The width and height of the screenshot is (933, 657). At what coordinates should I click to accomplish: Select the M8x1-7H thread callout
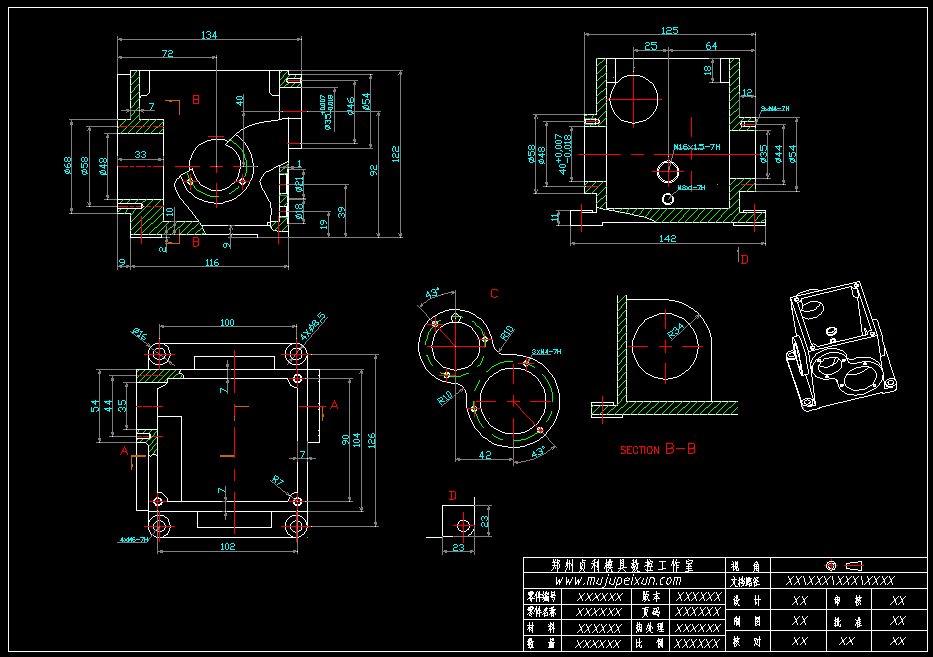tap(691, 187)
